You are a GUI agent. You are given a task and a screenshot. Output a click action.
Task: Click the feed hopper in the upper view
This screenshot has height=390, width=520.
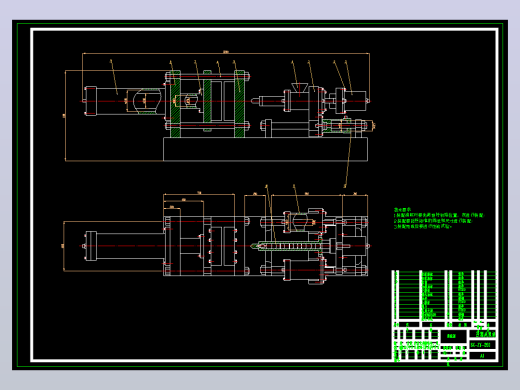click(x=299, y=87)
